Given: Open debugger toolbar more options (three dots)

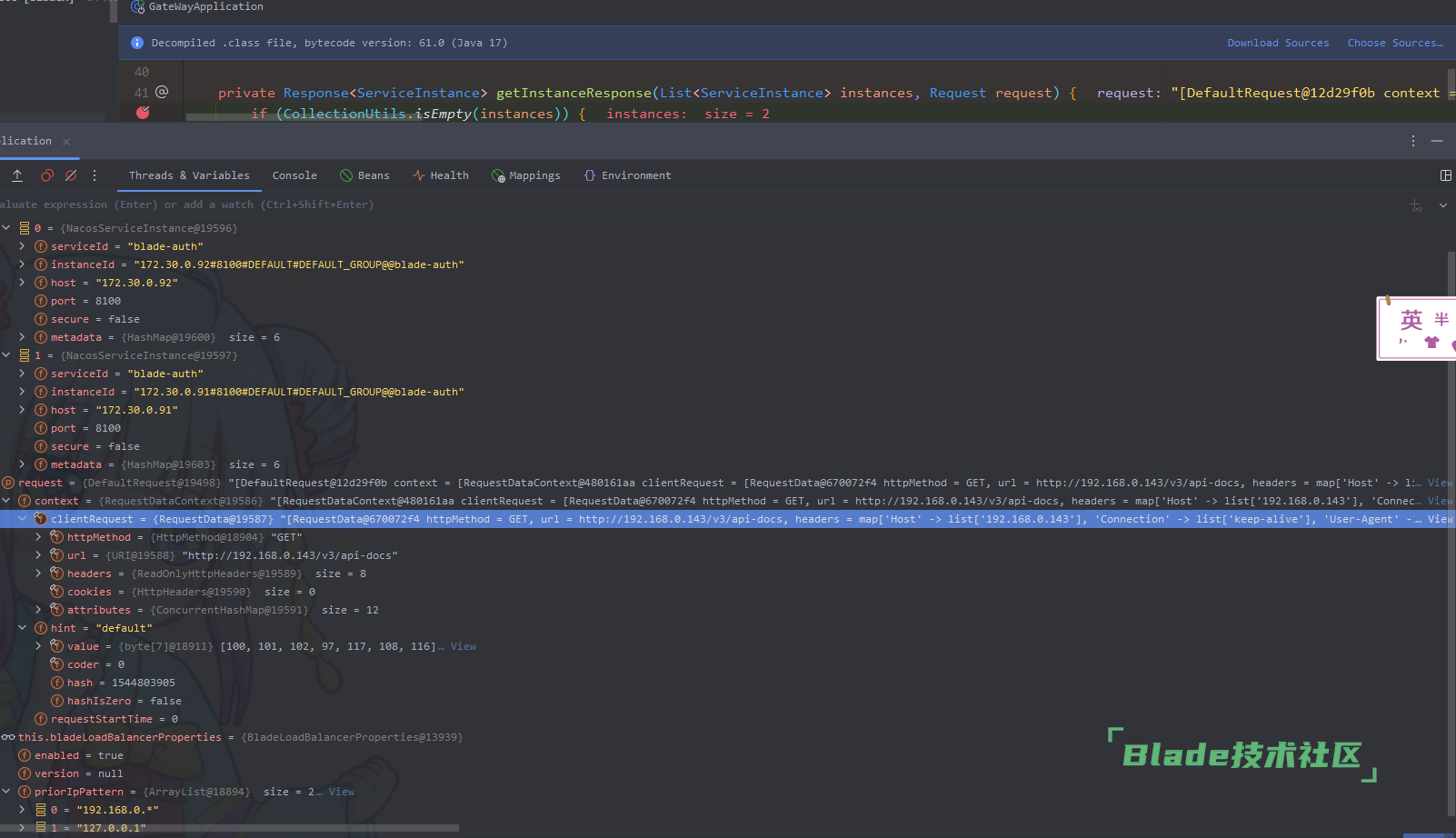Looking at the screenshot, I should tap(95, 175).
